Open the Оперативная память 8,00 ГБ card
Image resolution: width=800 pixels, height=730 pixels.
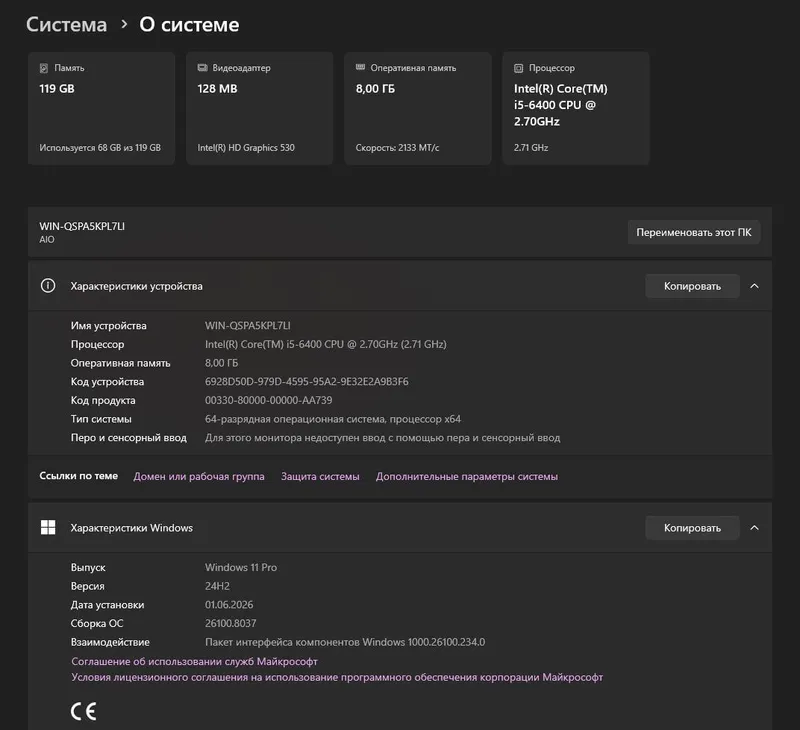tap(418, 108)
